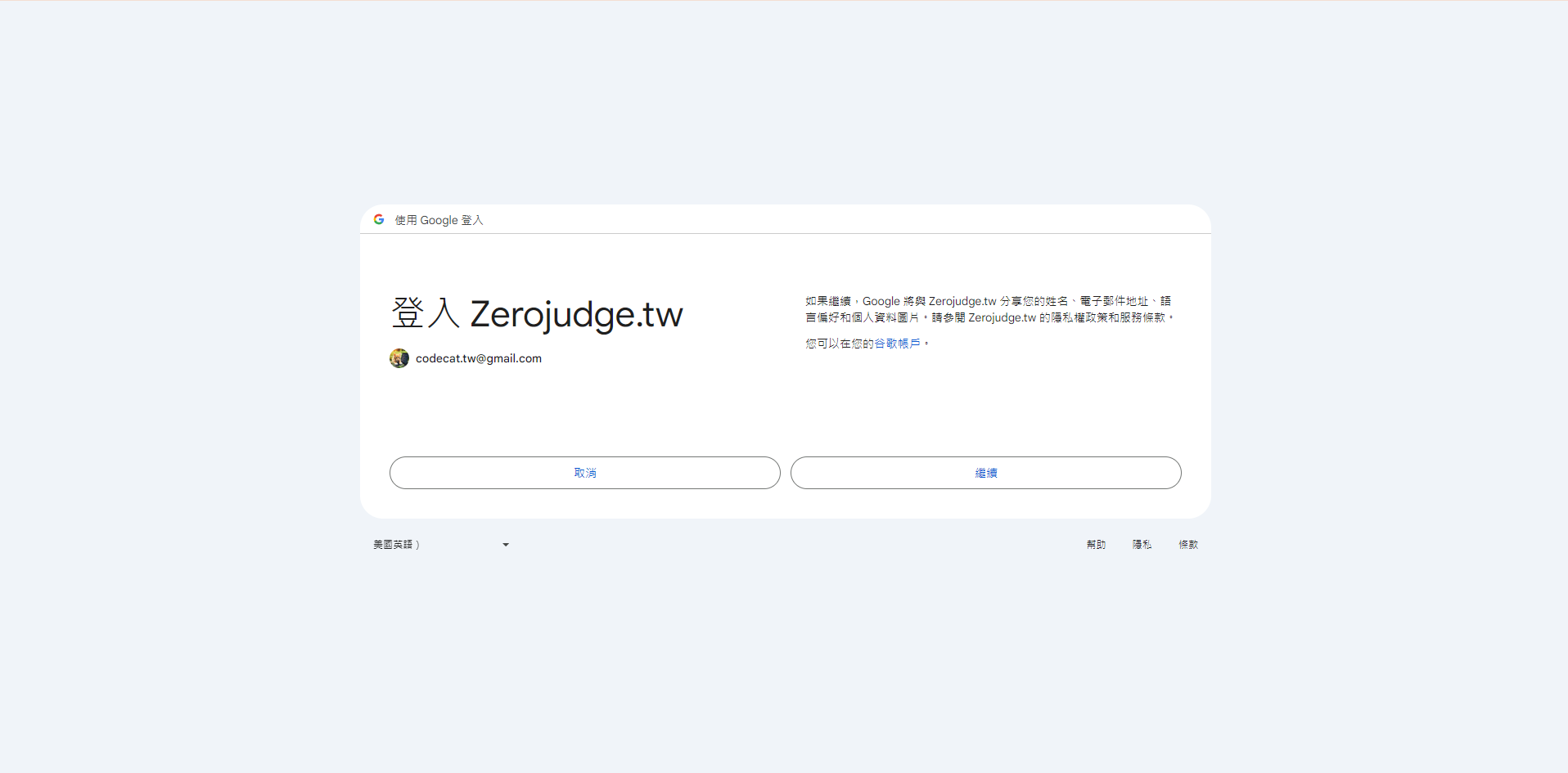This screenshot has height=773, width=1568.
Task: Click the 使用 Google 登入 header text
Action: (x=438, y=219)
